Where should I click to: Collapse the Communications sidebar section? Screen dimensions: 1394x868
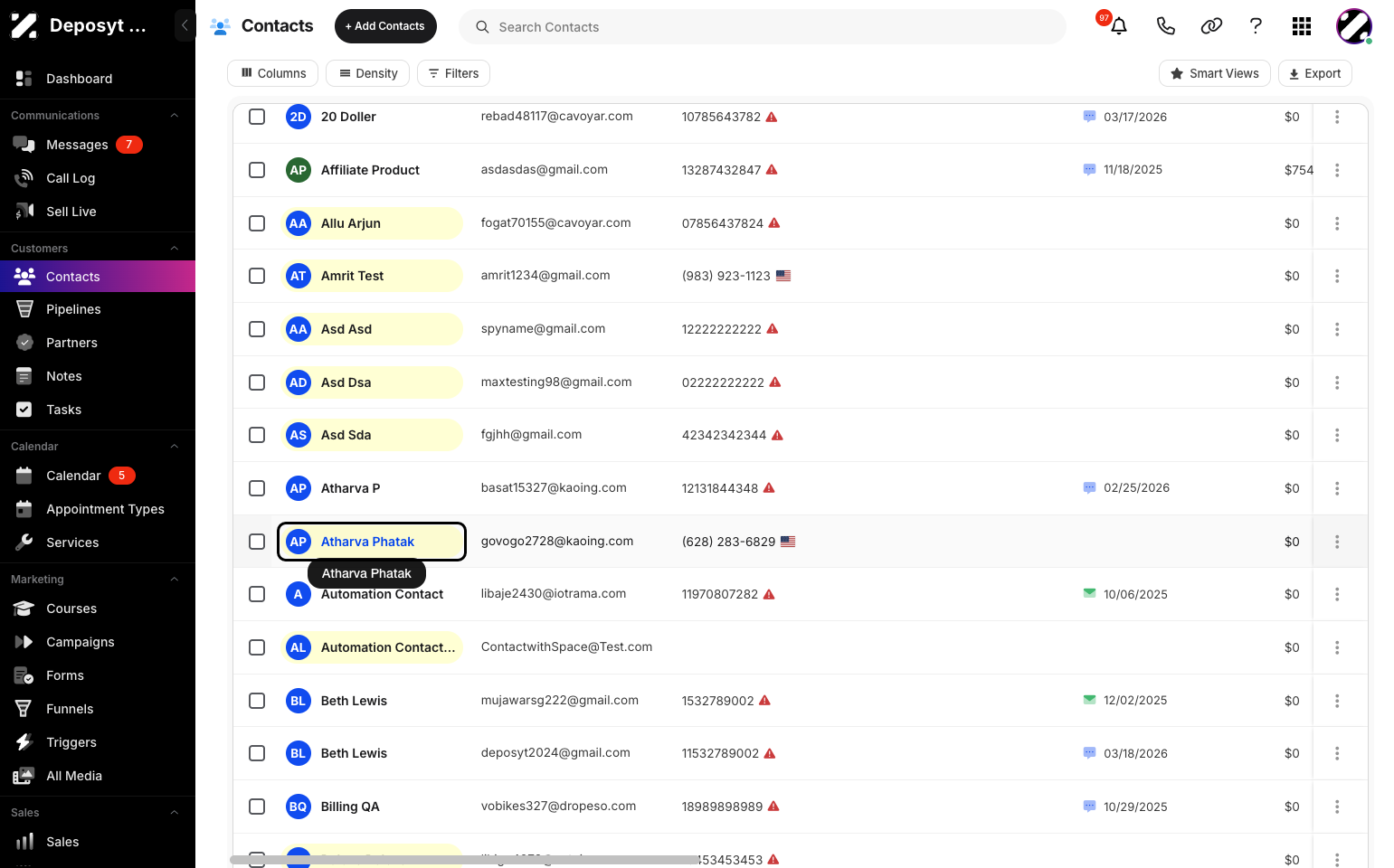[175, 116]
